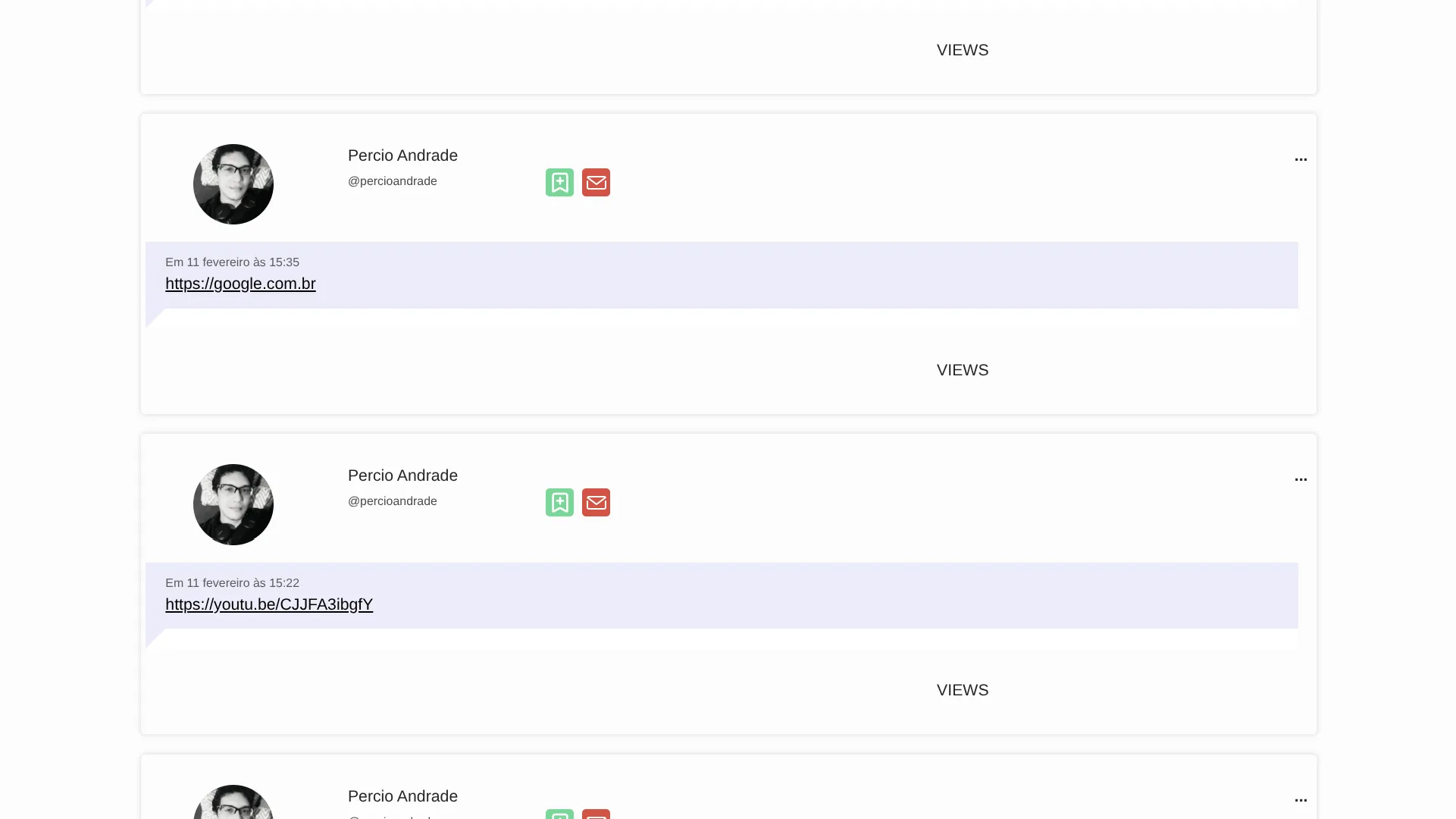Click the profile avatar on the 15:35 post
The image size is (1456, 819).
233,184
